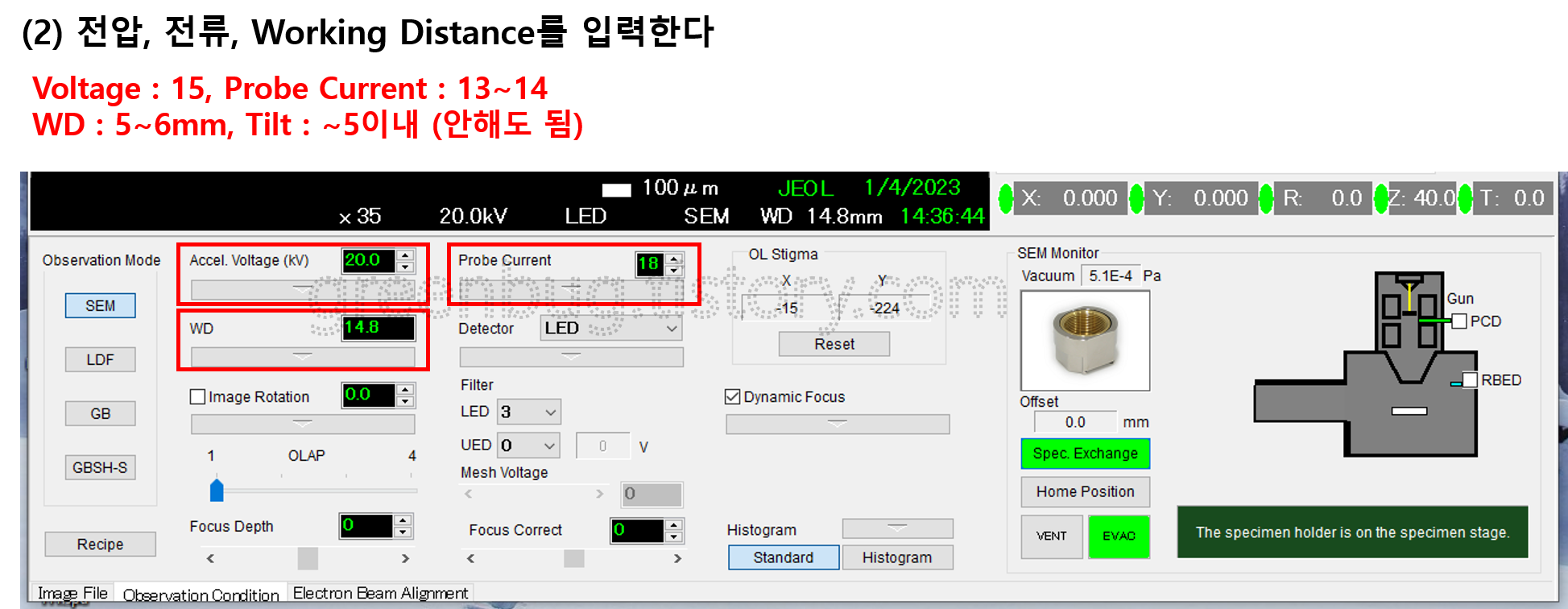Select GB observation mode
The image size is (1568, 609).
click(x=100, y=413)
